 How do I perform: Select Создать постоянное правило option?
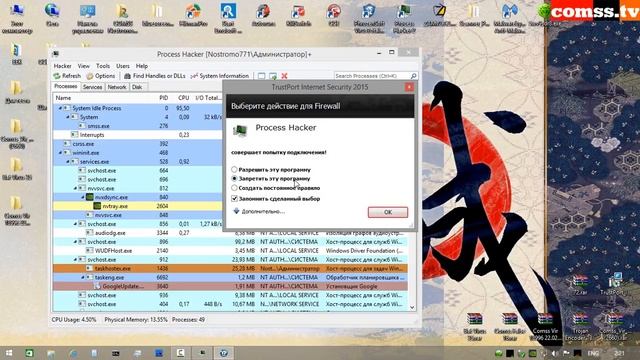click(x=234, y=188)
